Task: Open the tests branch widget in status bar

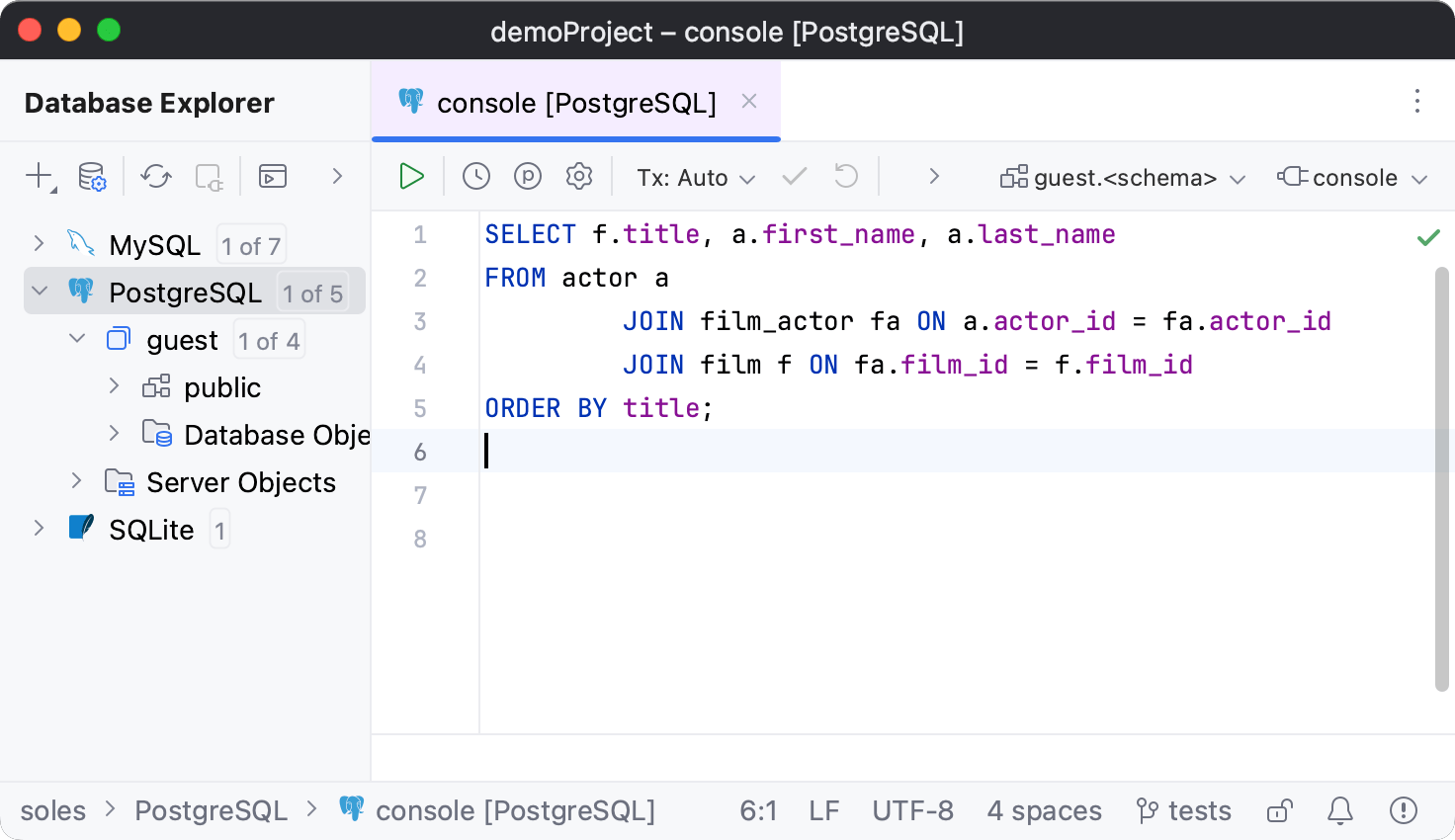Action: pos(1183,810)
